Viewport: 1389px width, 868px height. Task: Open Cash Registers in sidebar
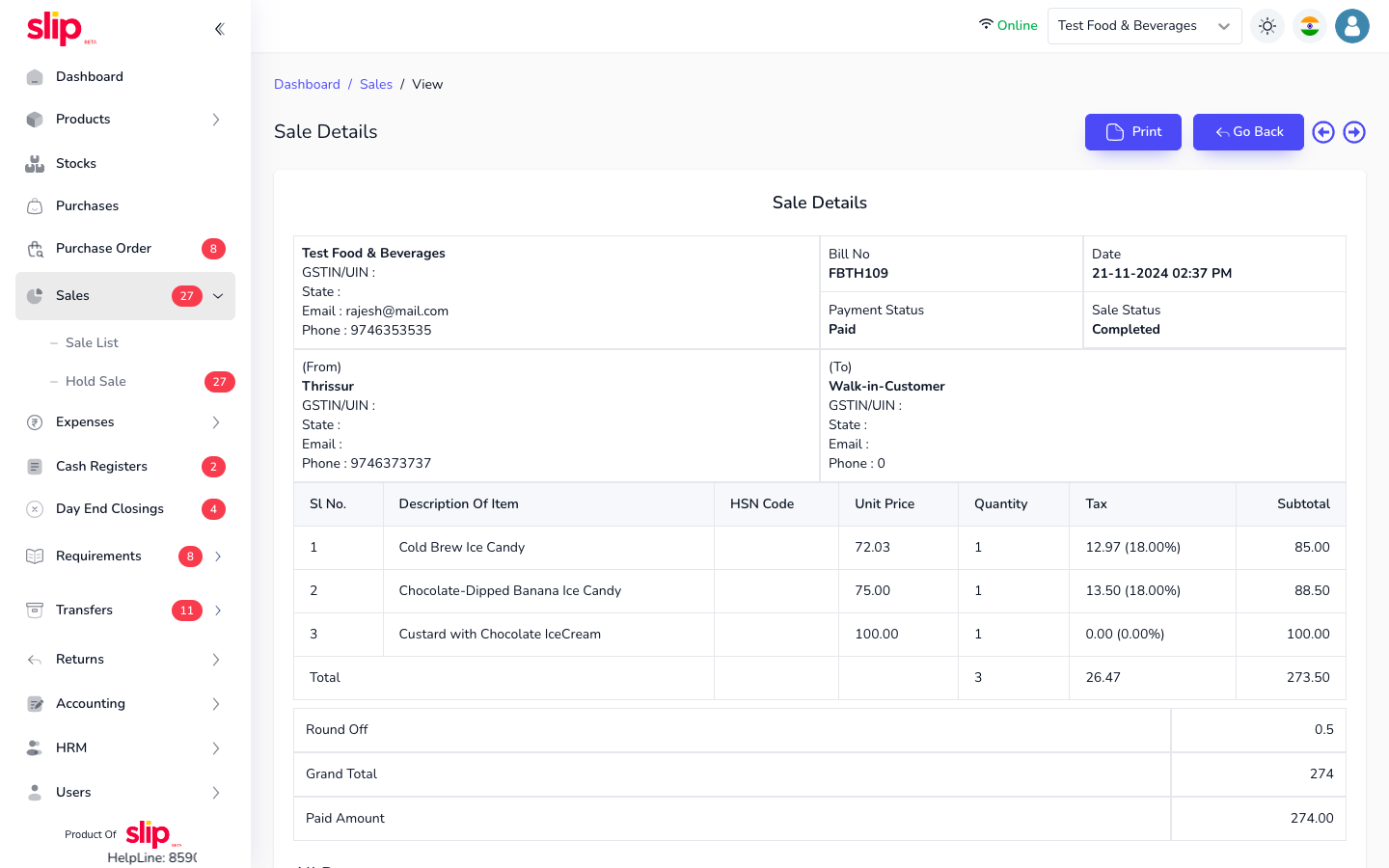[x=101, y=467]
